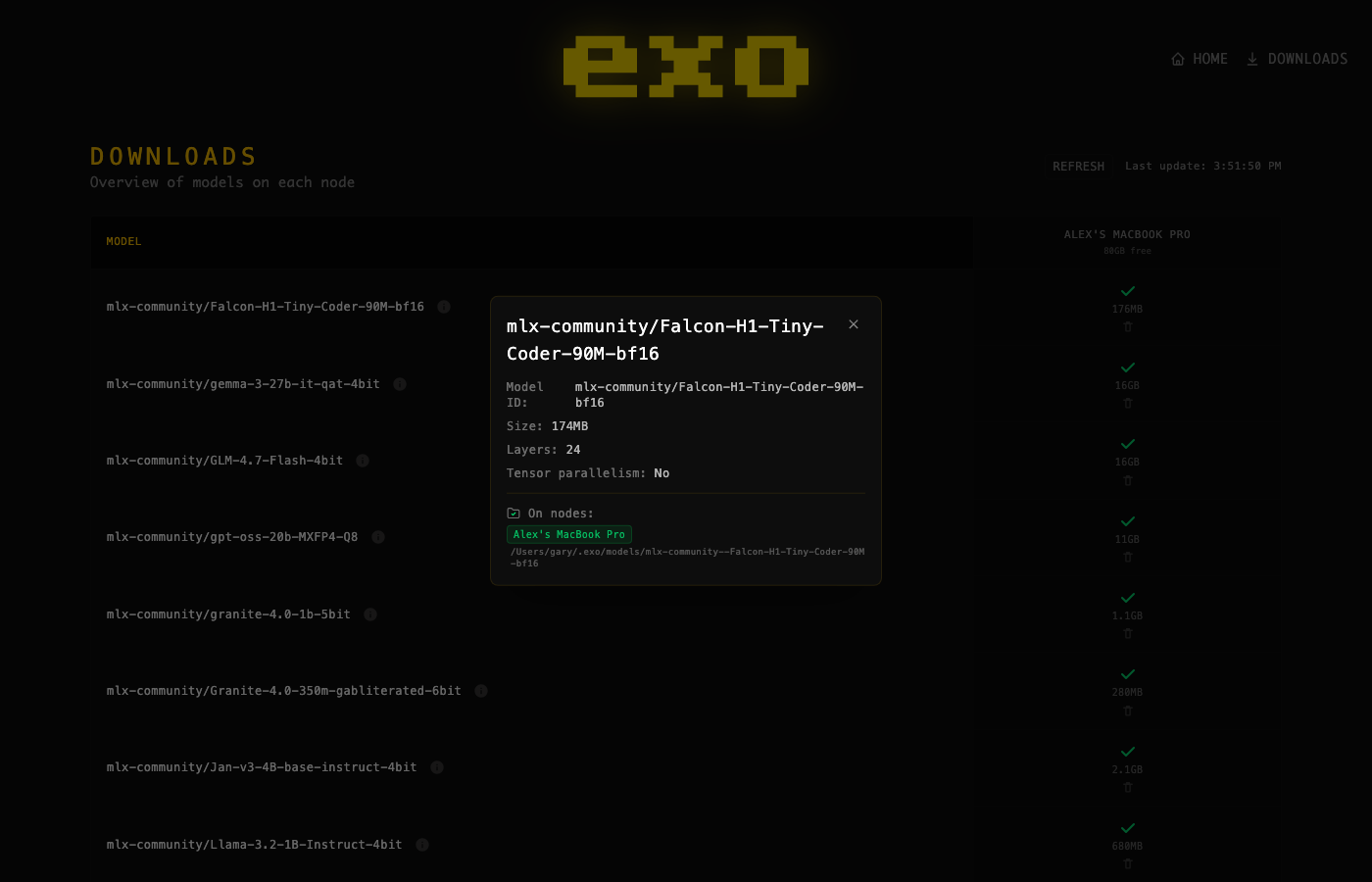Delete the 11GB gpt-oss-20b download
This screenshot has height=882, width=1372.
(1128, 558)
